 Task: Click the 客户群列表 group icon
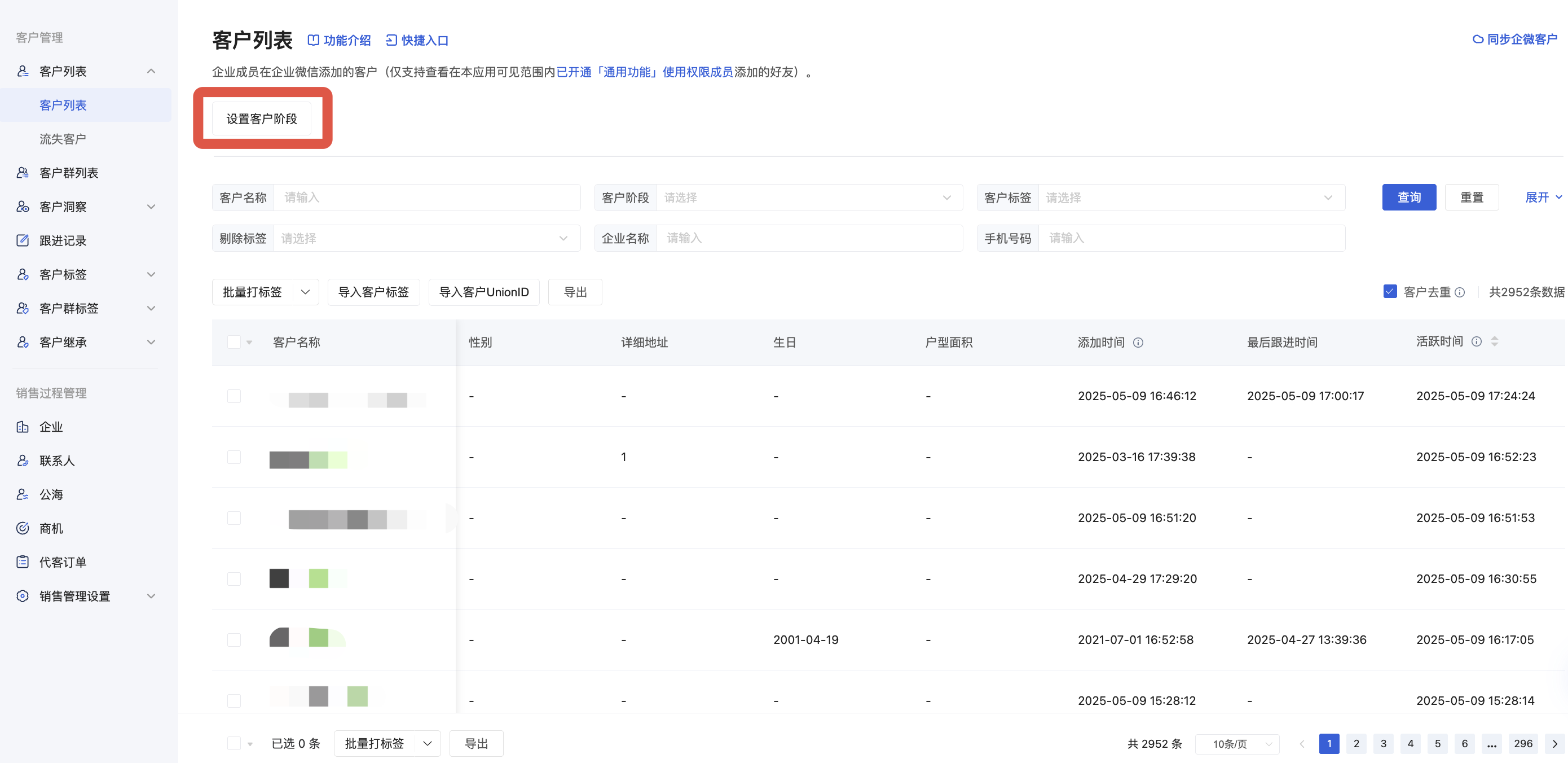(23, 173)
